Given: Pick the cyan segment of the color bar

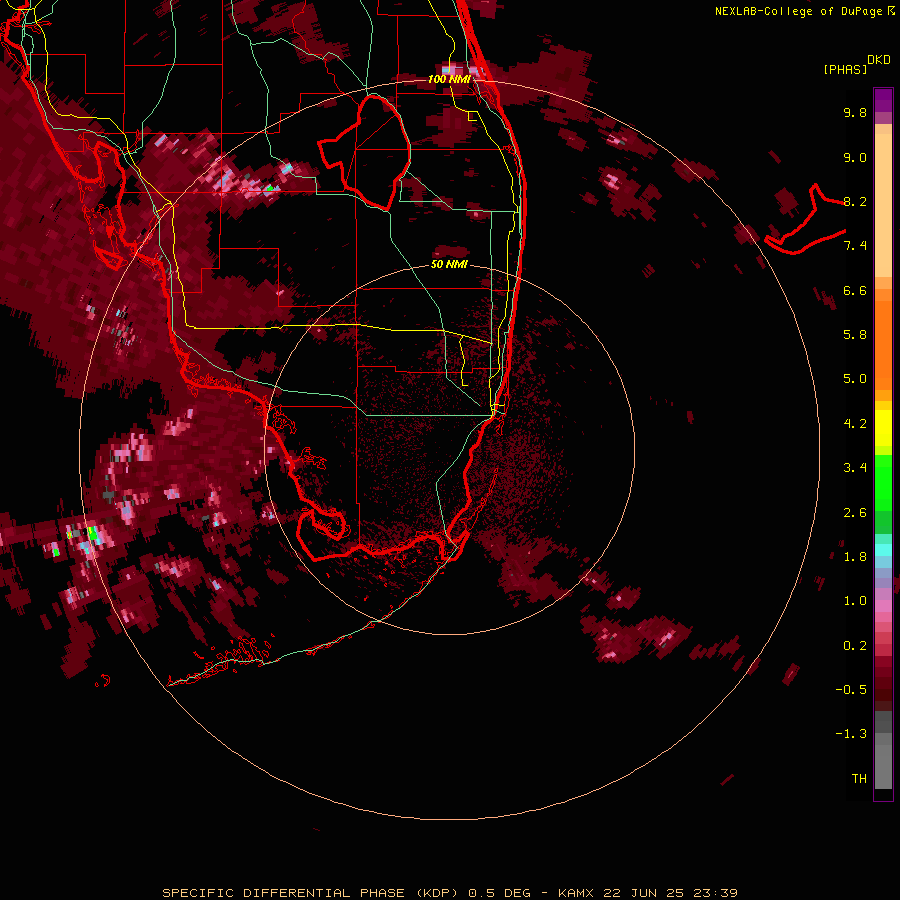Looking at the screenshot, I should click(883, 550).
